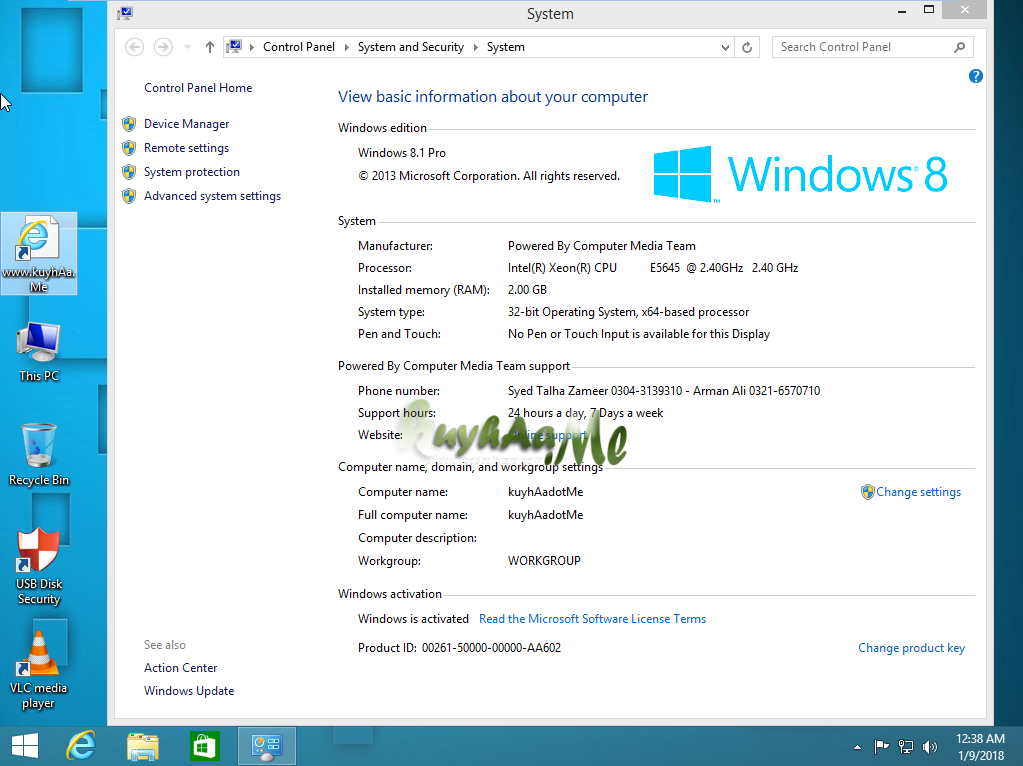
Task: Click the shield icon beside Change settings
Action: (x=867, y=492)
